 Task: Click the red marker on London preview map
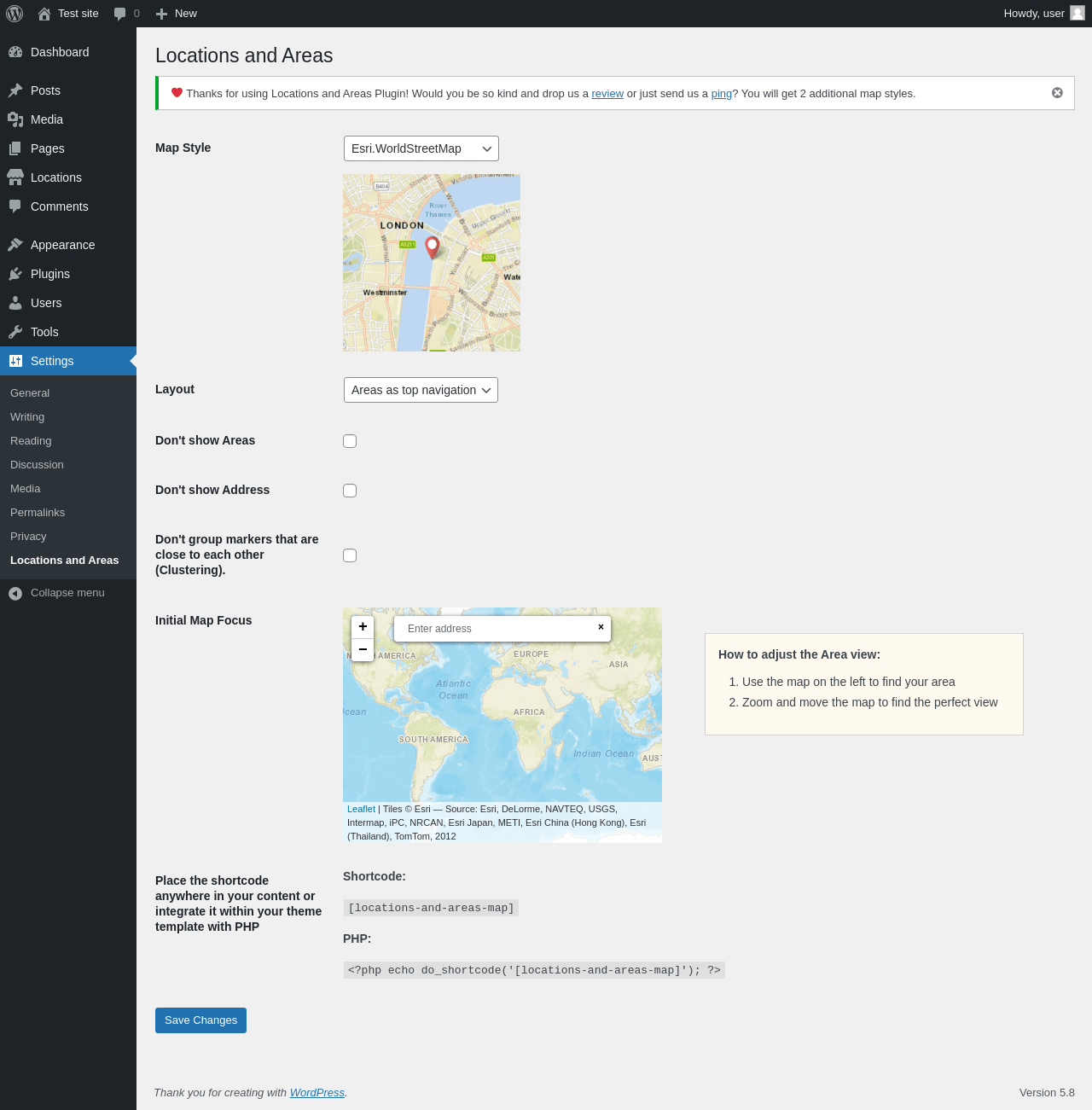(x=433, y=247)
